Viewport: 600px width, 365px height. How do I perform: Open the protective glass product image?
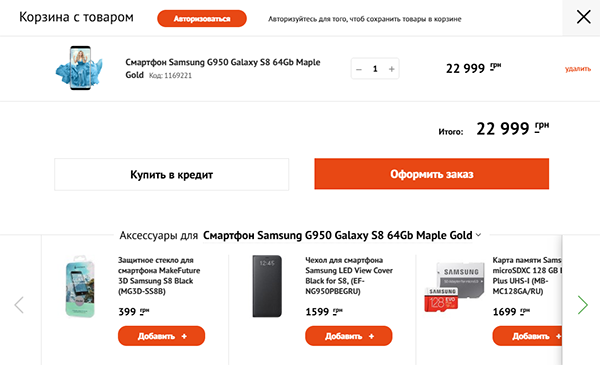pos(80,286)
